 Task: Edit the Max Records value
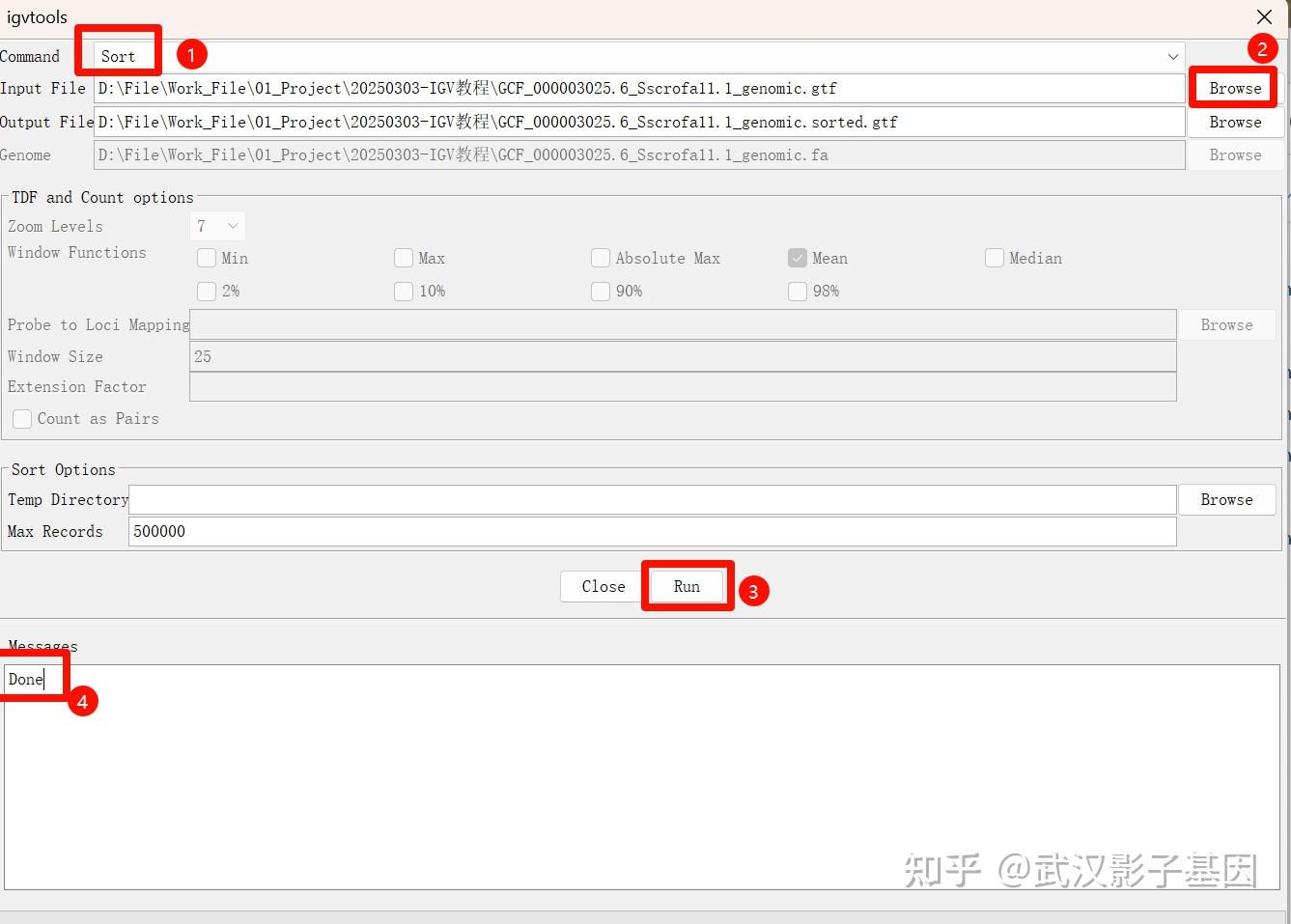(x=652, y=531)
